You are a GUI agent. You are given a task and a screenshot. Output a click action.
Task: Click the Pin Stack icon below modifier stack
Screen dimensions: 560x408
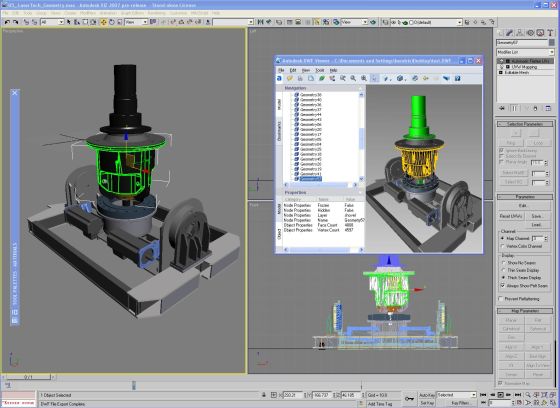(502, 108)
